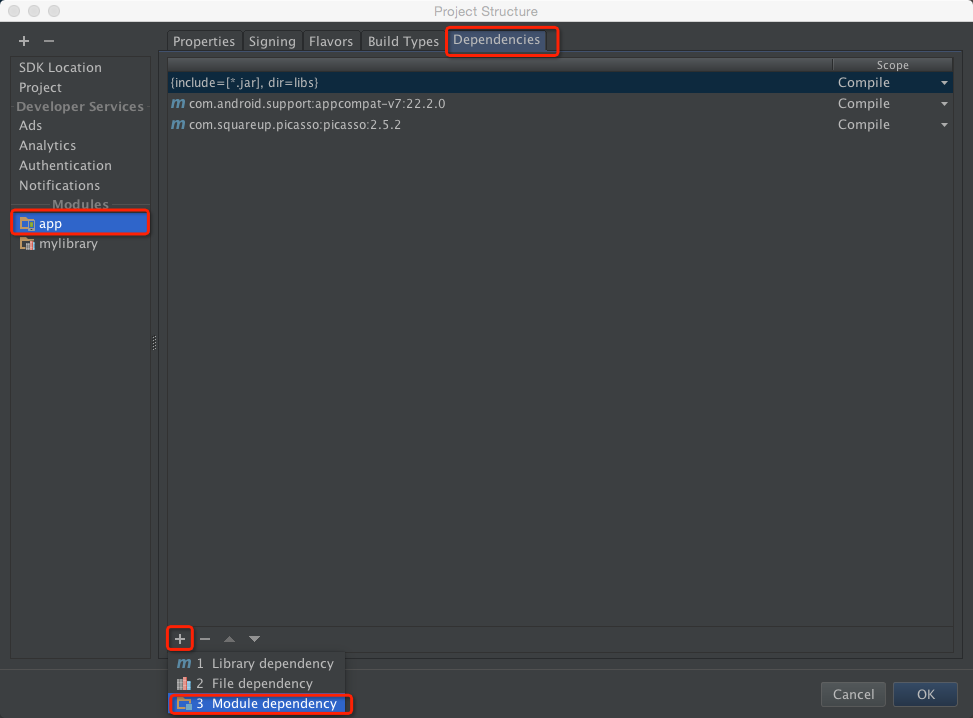Move dependency up with the up arrow

click(230, 639)
